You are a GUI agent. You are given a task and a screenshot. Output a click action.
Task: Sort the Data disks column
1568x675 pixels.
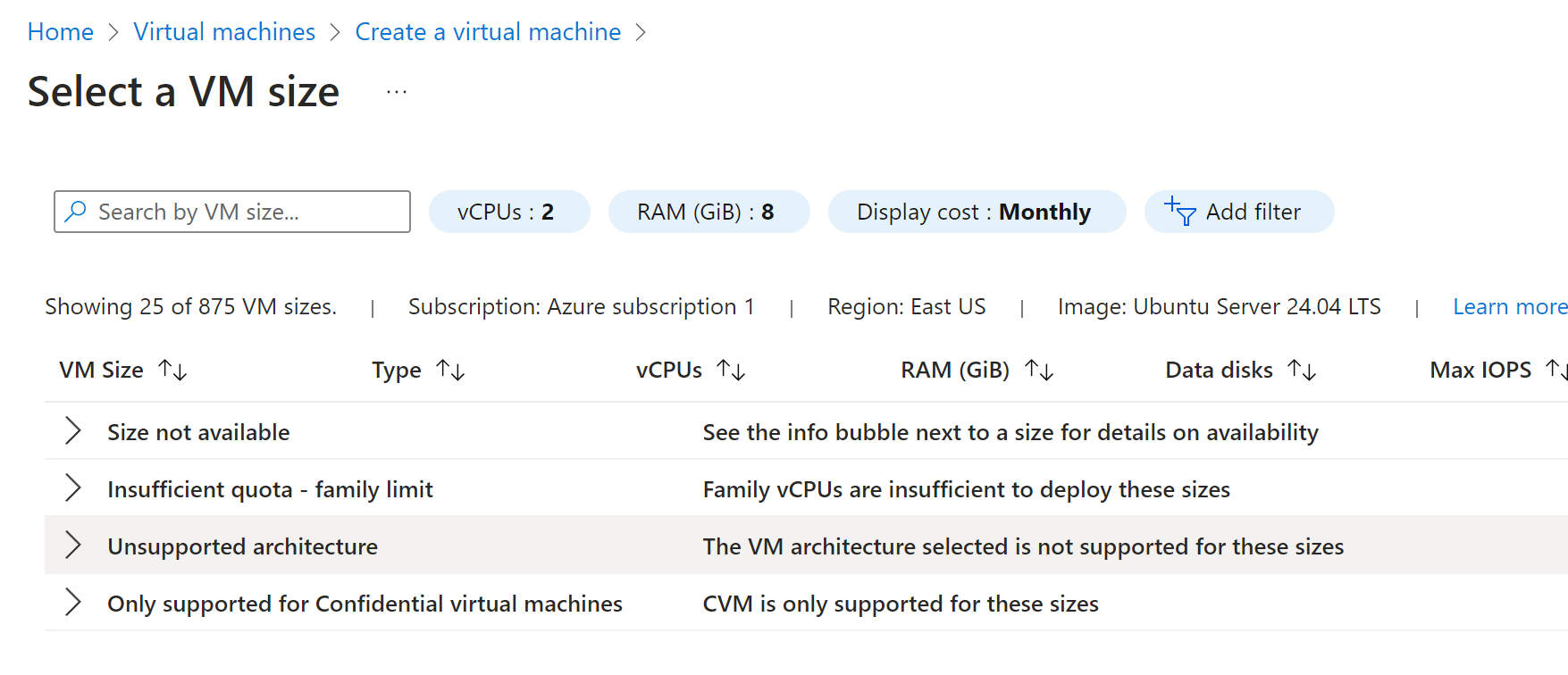point(1303,369)
